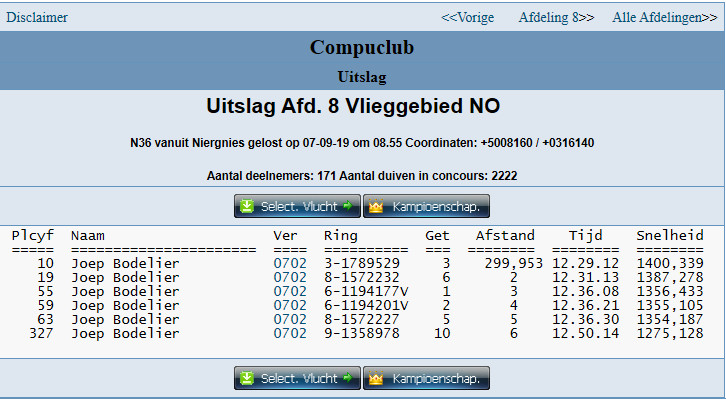Click arrival time 12.36.08
This screenshot has height=399, width=726.
[x=586, y=291]
